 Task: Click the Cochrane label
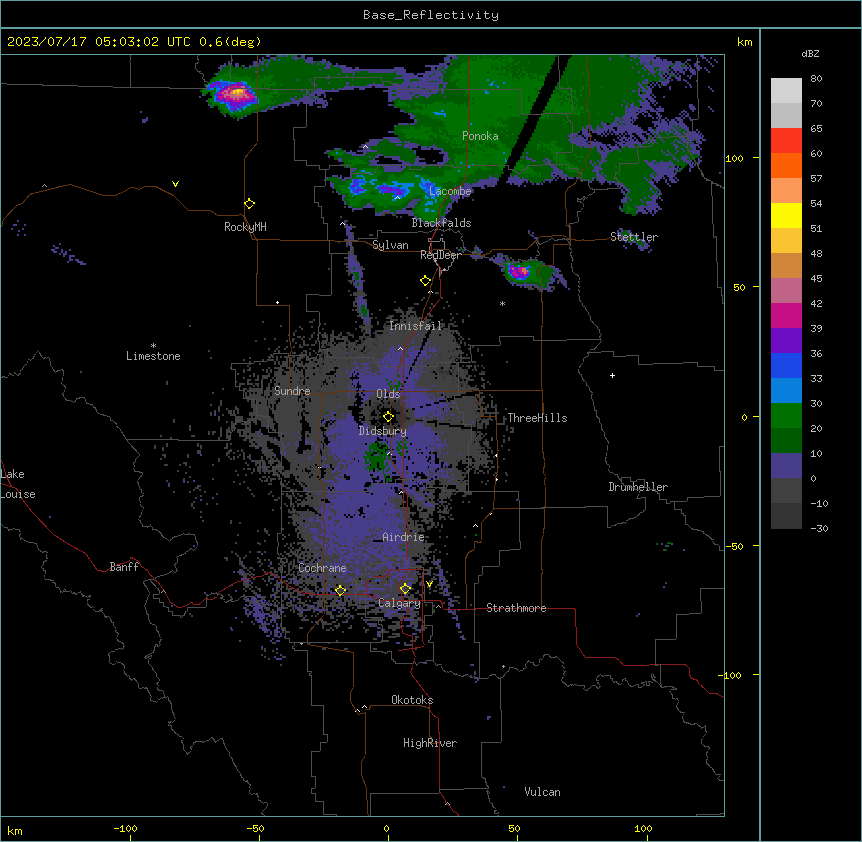pos(322,568)
